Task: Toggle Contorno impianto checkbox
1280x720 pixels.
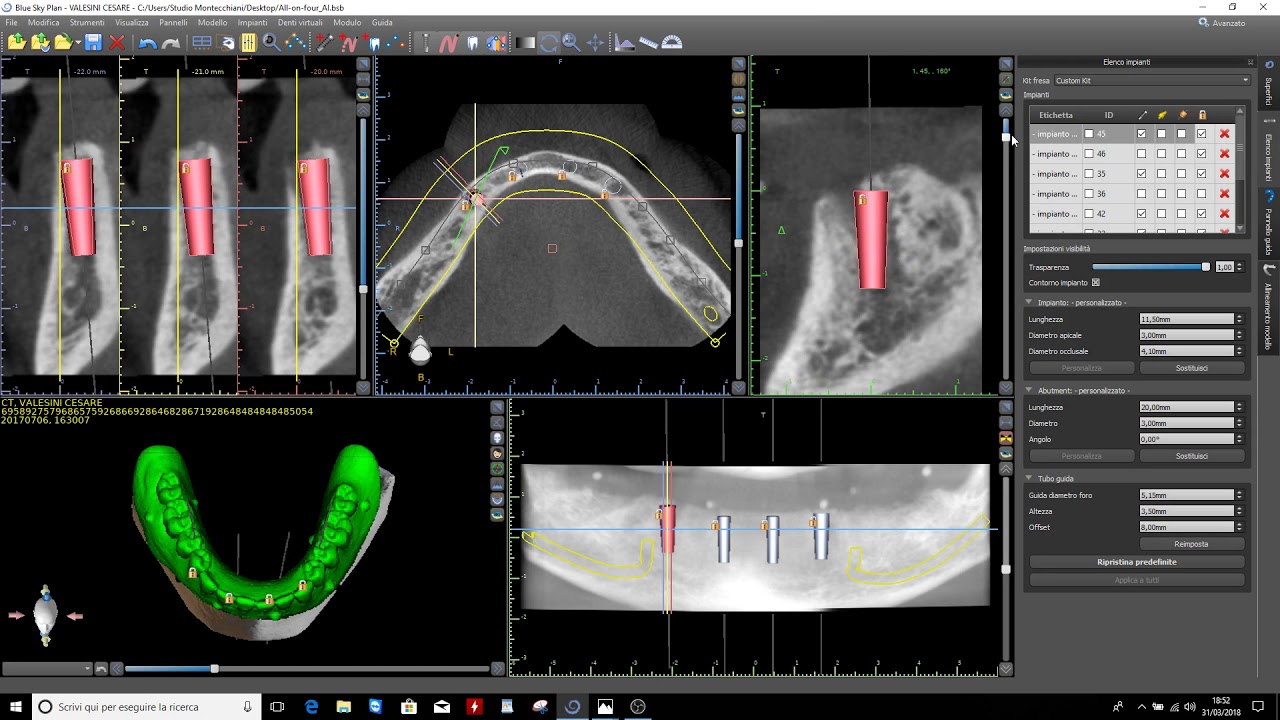Action: click(1096, 283)
